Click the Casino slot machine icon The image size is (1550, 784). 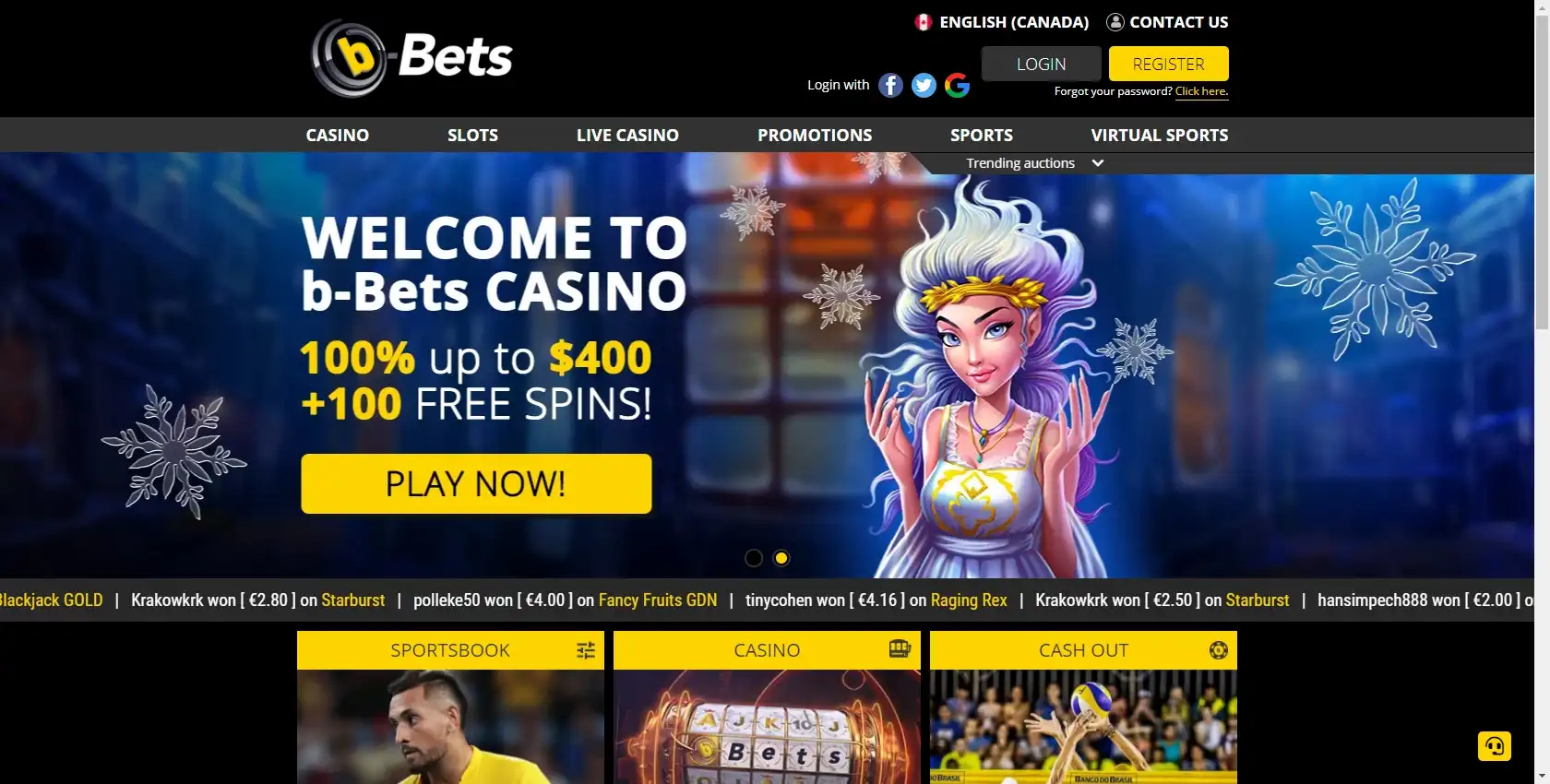tap(900, 649)
